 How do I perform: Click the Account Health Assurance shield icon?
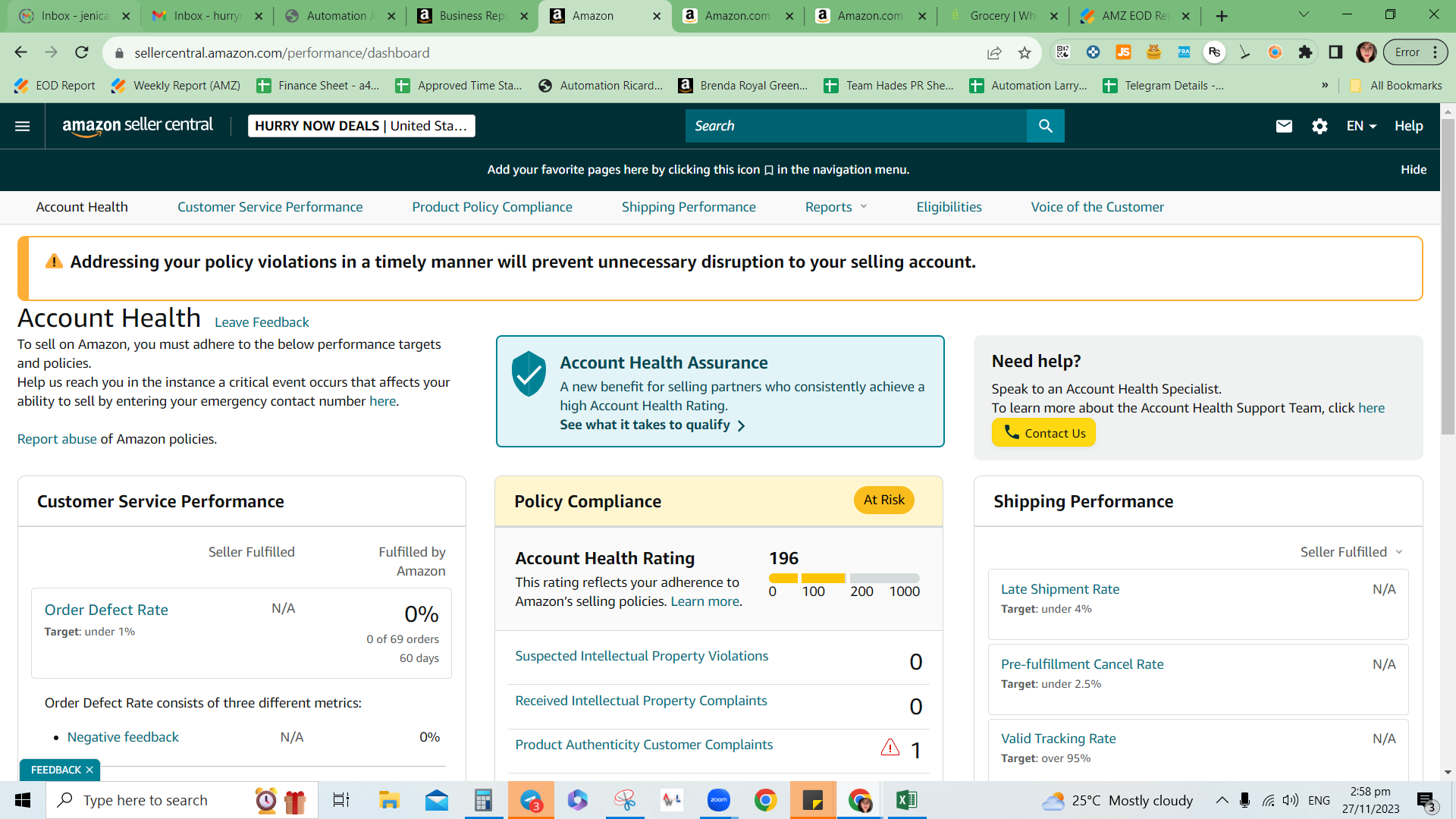point(529,373)
